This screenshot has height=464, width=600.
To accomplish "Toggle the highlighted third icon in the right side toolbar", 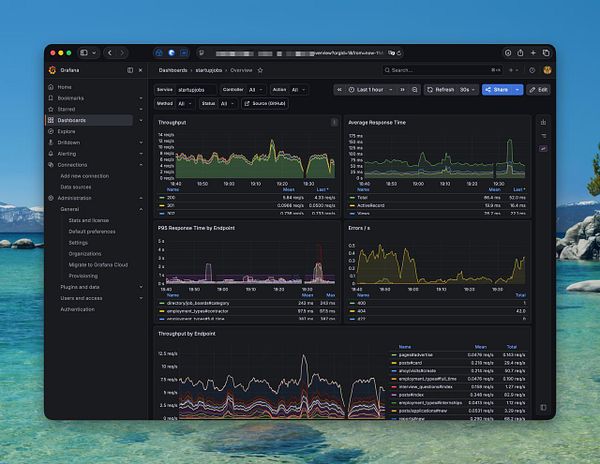I will [x=543, y=148].
